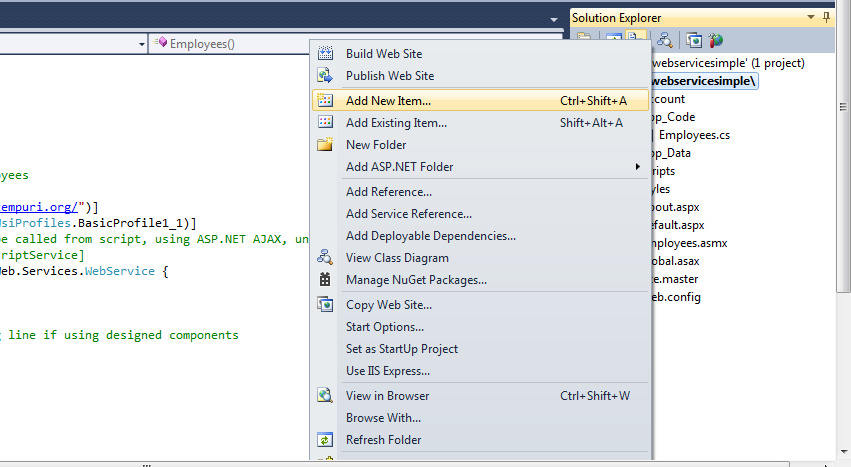851x467 pixels.
Task: Toggle auto-hide pin on Solution Explorer
Action: tap(826, 18)
